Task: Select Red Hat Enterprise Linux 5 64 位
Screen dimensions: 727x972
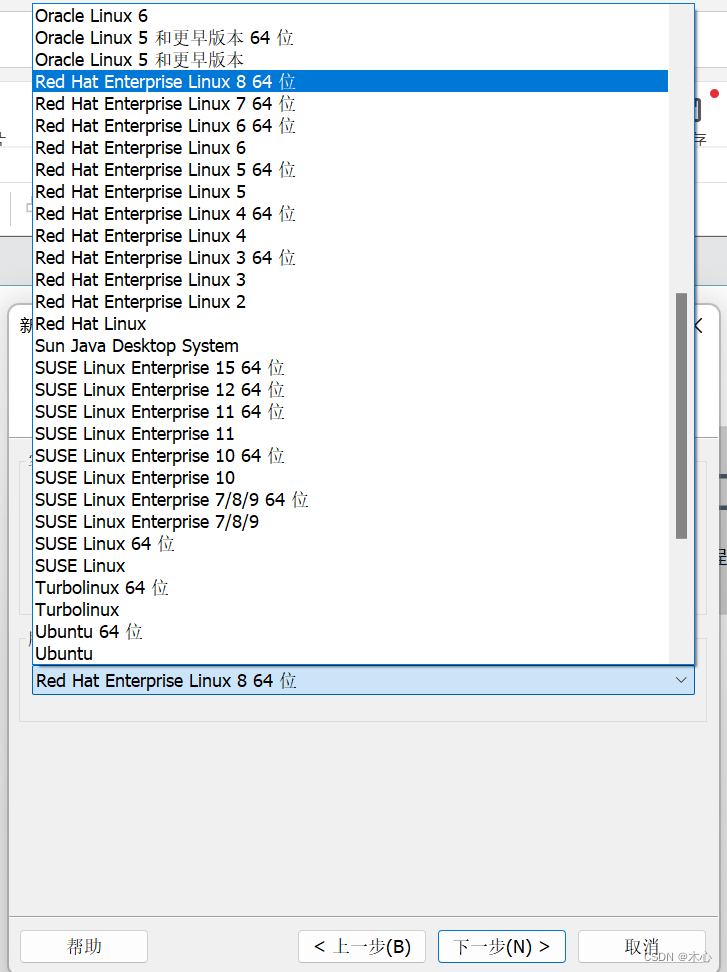Action: coord(350,170)
